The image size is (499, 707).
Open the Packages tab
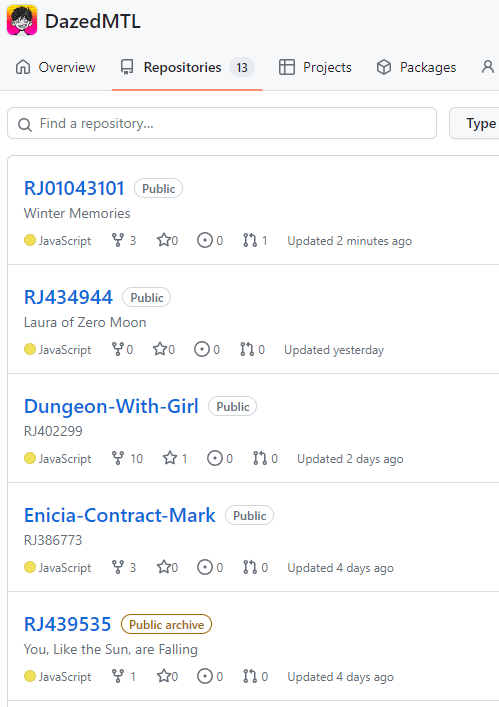coord(417,67)
